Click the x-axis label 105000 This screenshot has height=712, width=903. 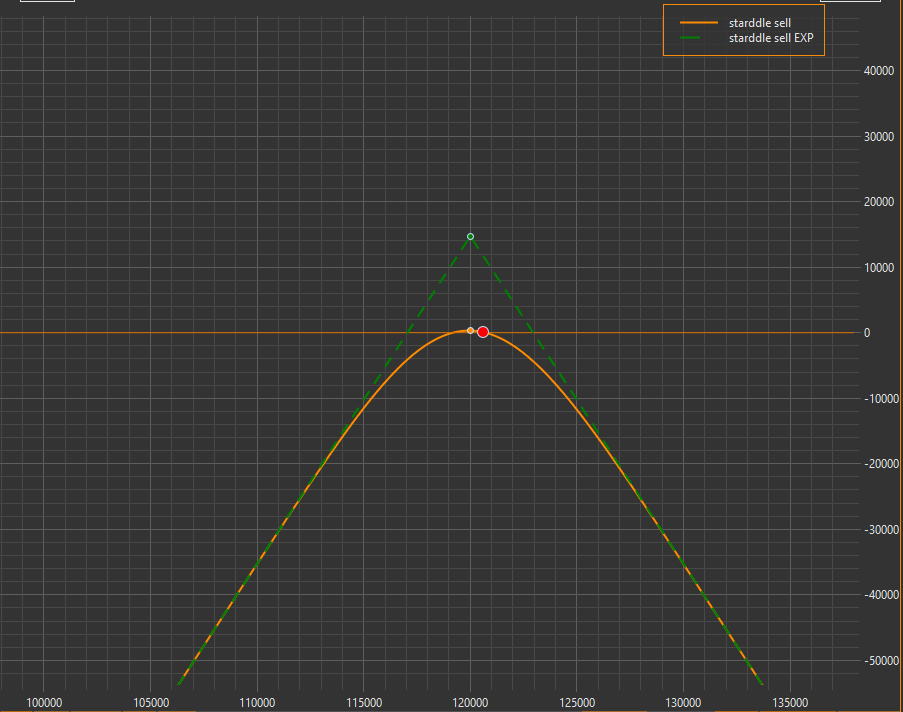point(151,703)
